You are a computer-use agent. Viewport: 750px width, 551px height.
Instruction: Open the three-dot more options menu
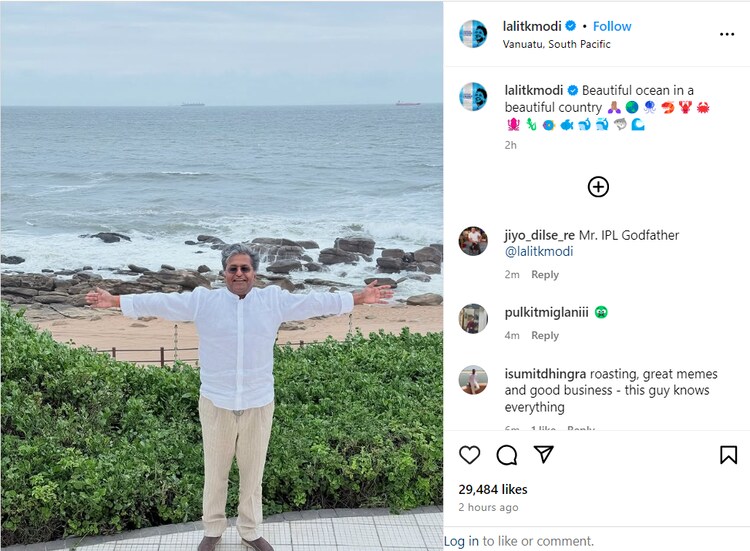[x=727, y=34]
